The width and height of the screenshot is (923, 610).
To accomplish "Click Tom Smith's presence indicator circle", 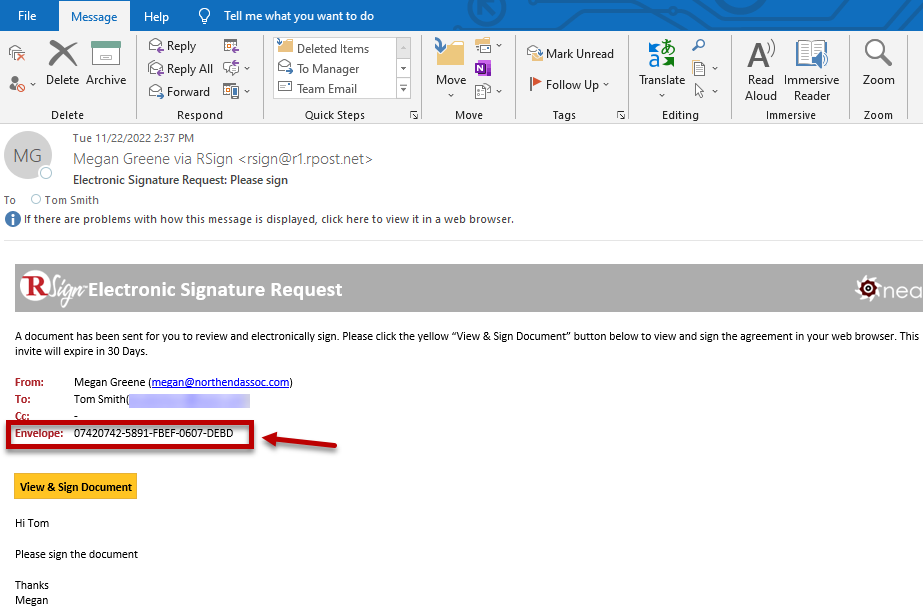I will [36, 199].
